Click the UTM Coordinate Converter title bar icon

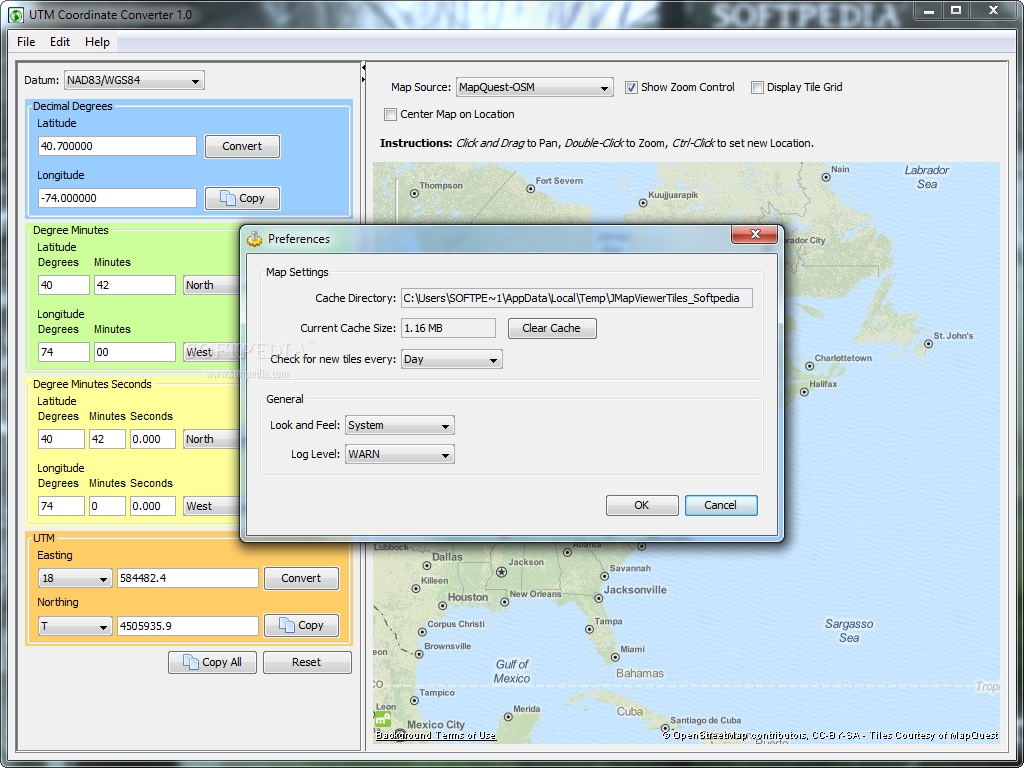(x=16, y=14)
